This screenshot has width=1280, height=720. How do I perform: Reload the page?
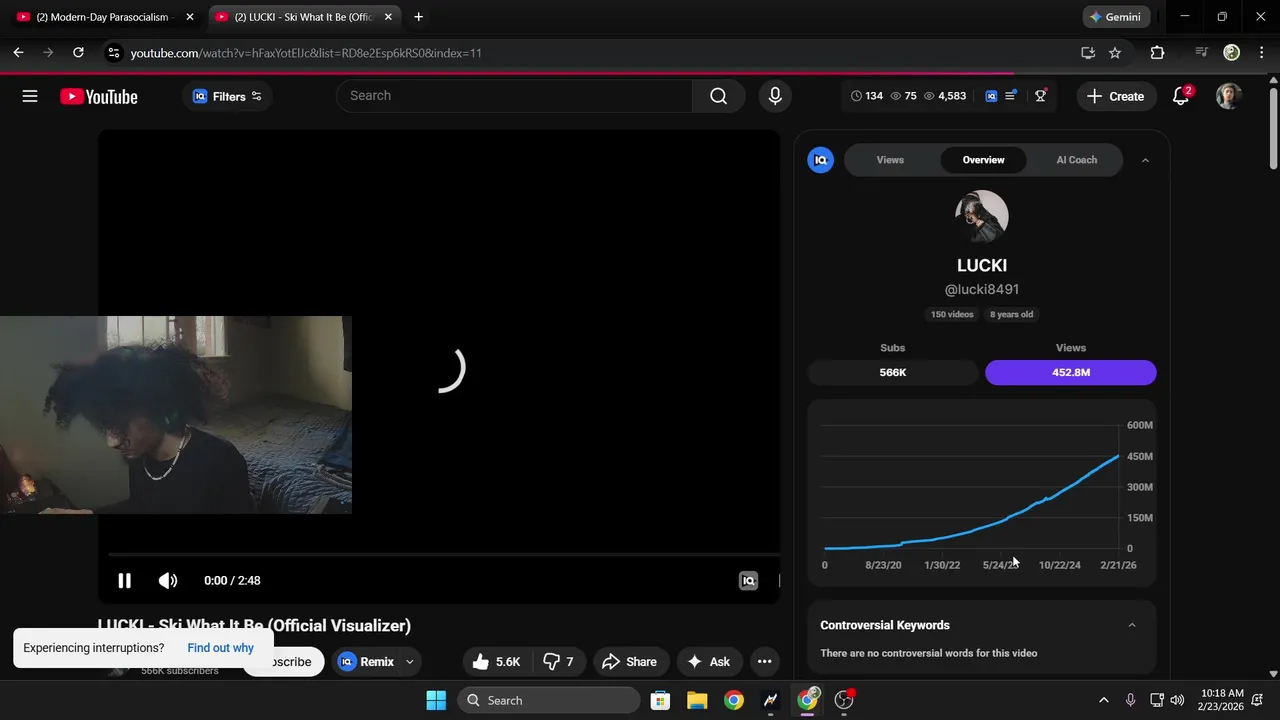(x=78, y=53)
